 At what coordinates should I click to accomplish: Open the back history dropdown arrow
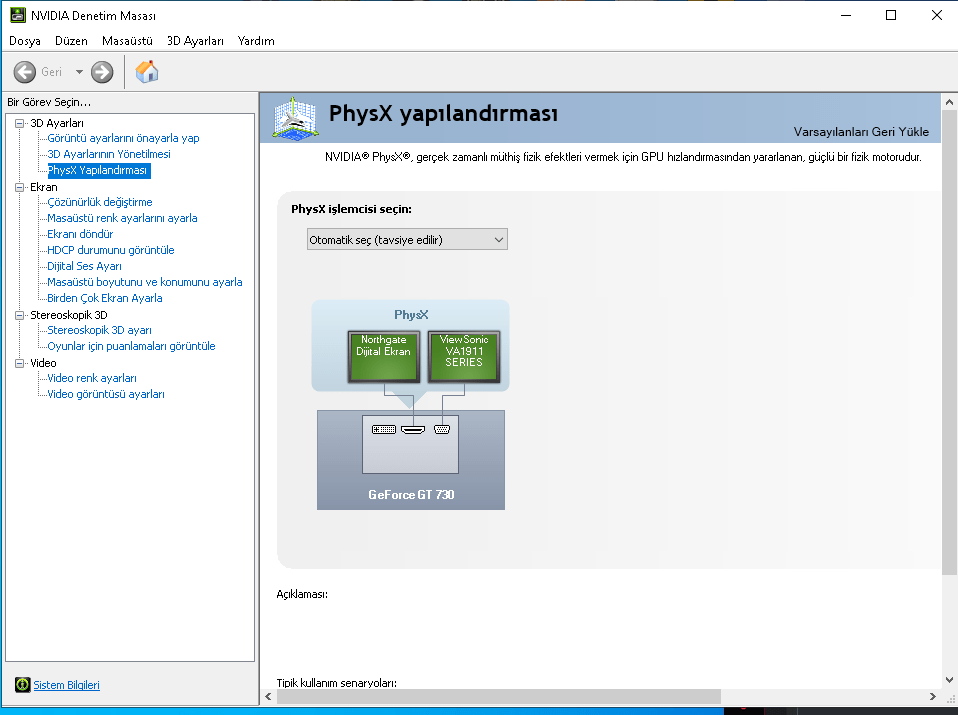coord(79,72)
